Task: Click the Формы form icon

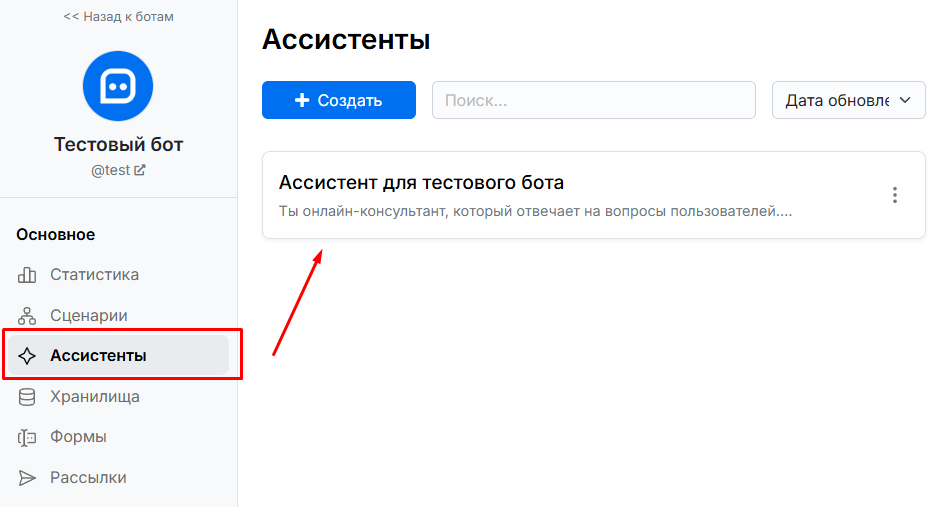Action: [26, 437]
